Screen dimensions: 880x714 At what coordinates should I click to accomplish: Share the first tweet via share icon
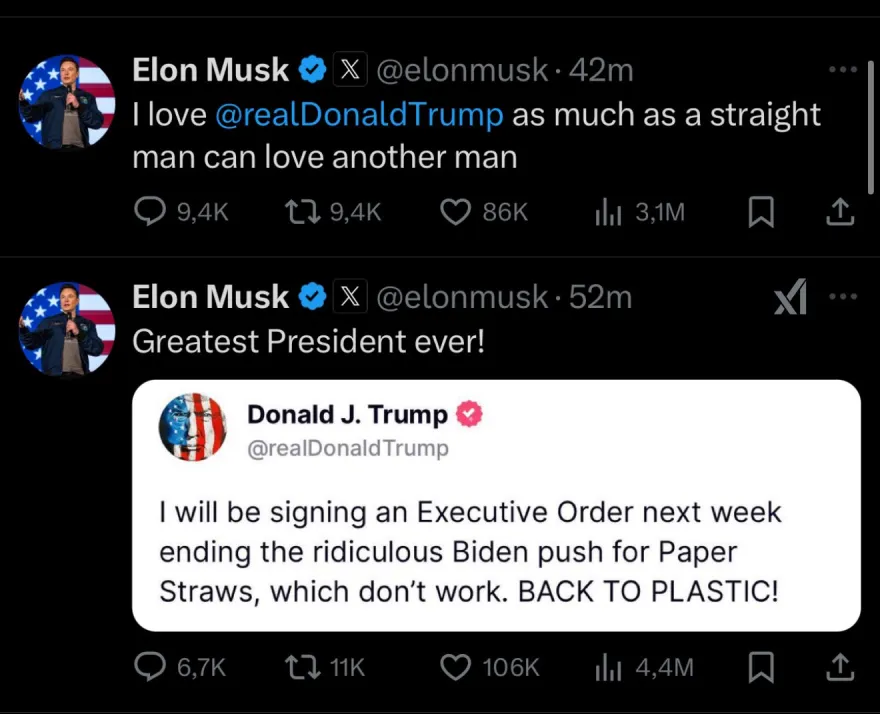click(841, 211)
